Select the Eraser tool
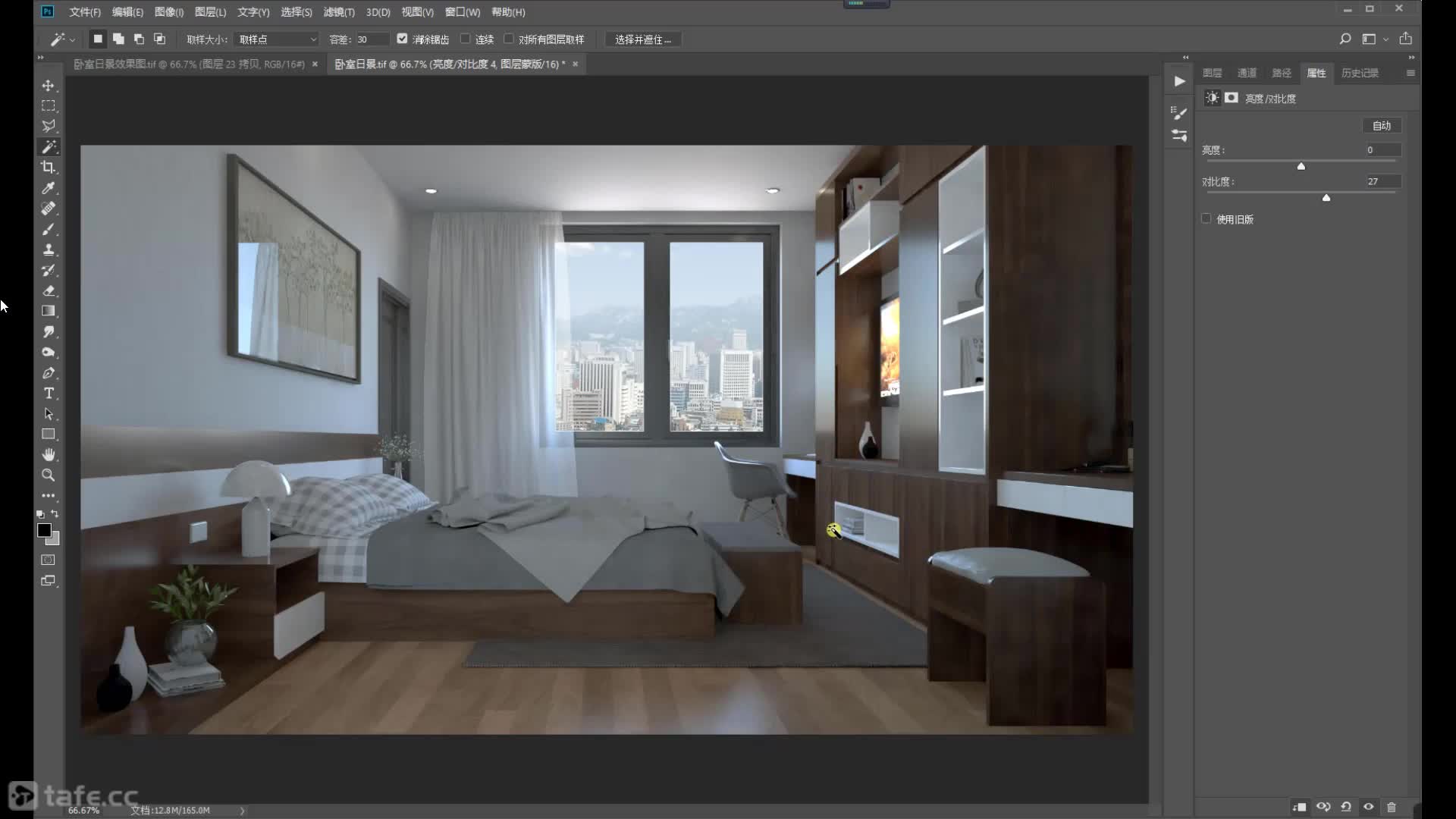 point(48,290)
